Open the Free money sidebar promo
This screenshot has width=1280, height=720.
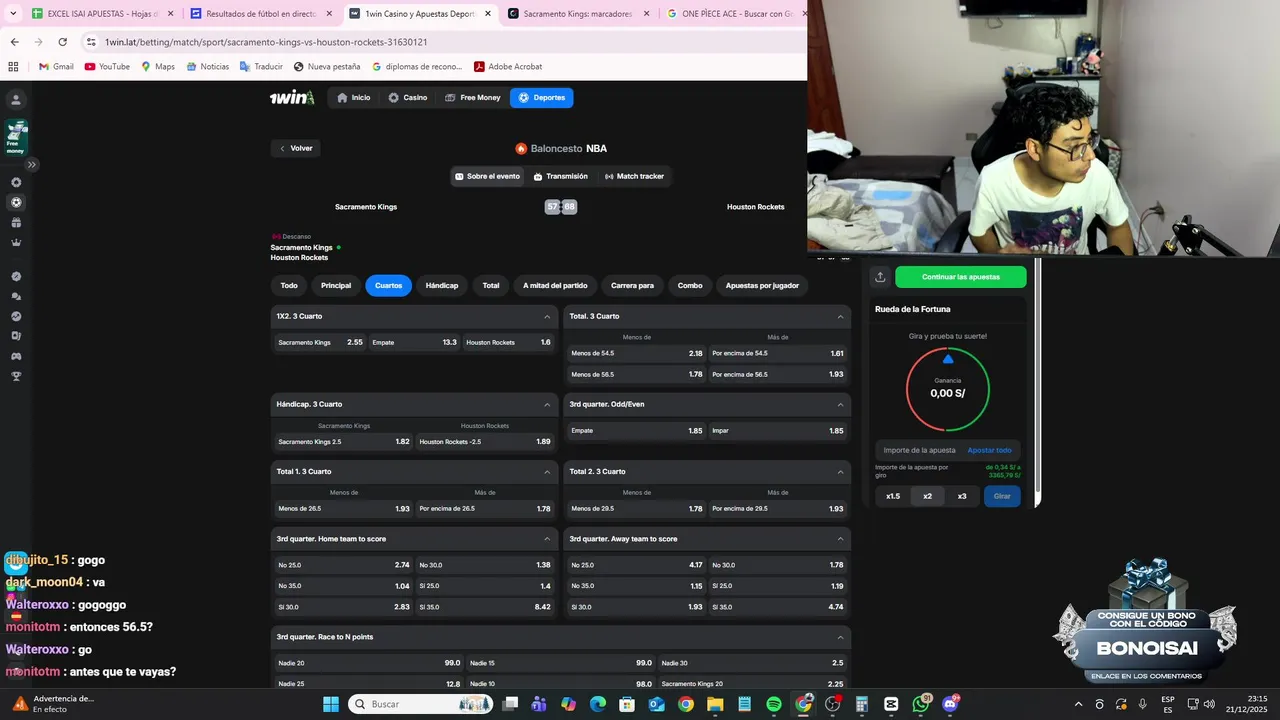tap(16, 137)
